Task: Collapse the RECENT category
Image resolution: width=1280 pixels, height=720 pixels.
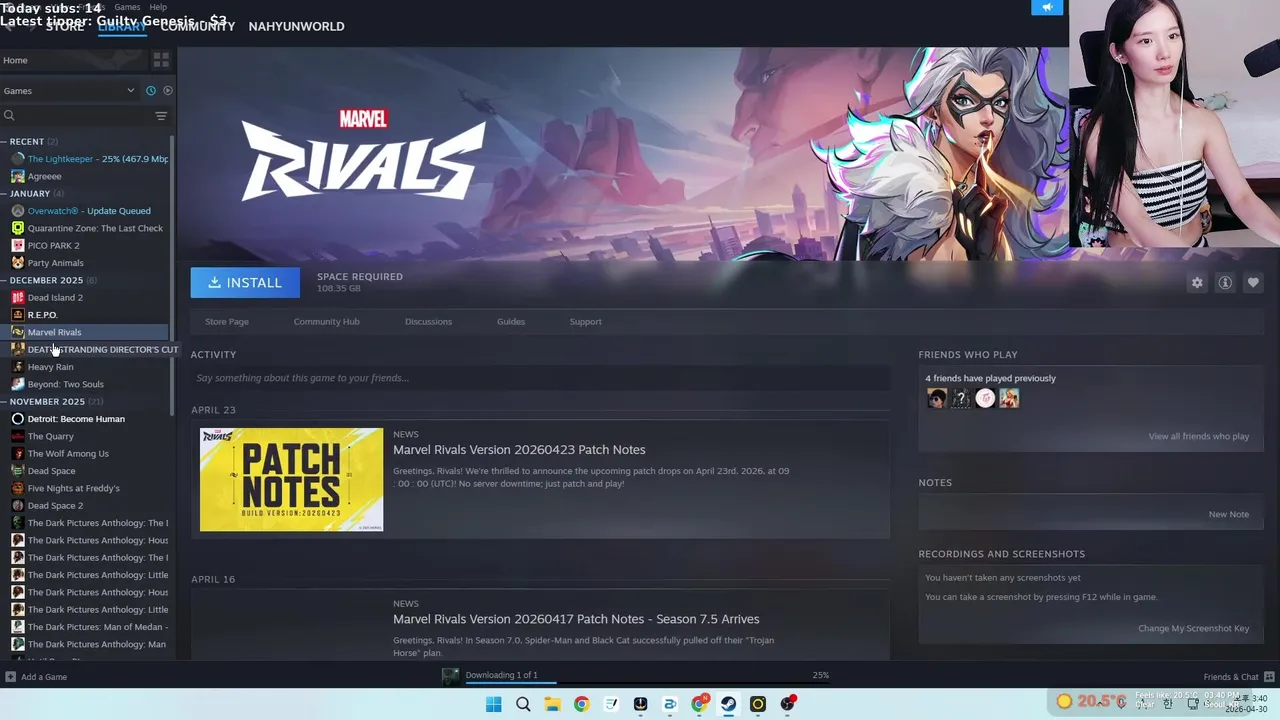Action: (4, 142)
